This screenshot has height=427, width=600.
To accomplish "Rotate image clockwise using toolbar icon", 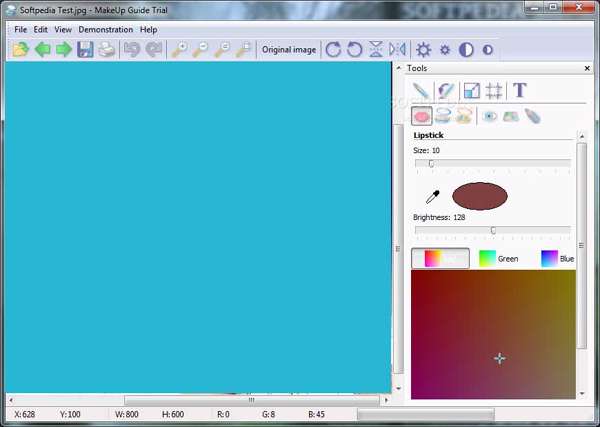I will [333, 49].
